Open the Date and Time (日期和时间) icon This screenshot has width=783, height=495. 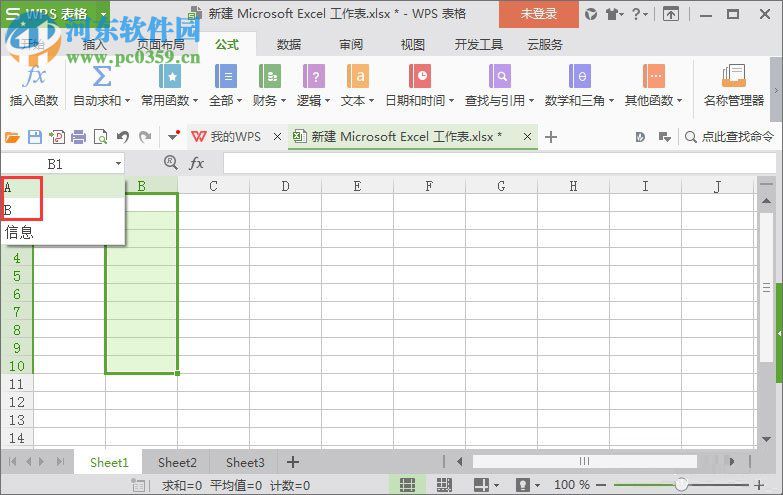click(419, 76)
